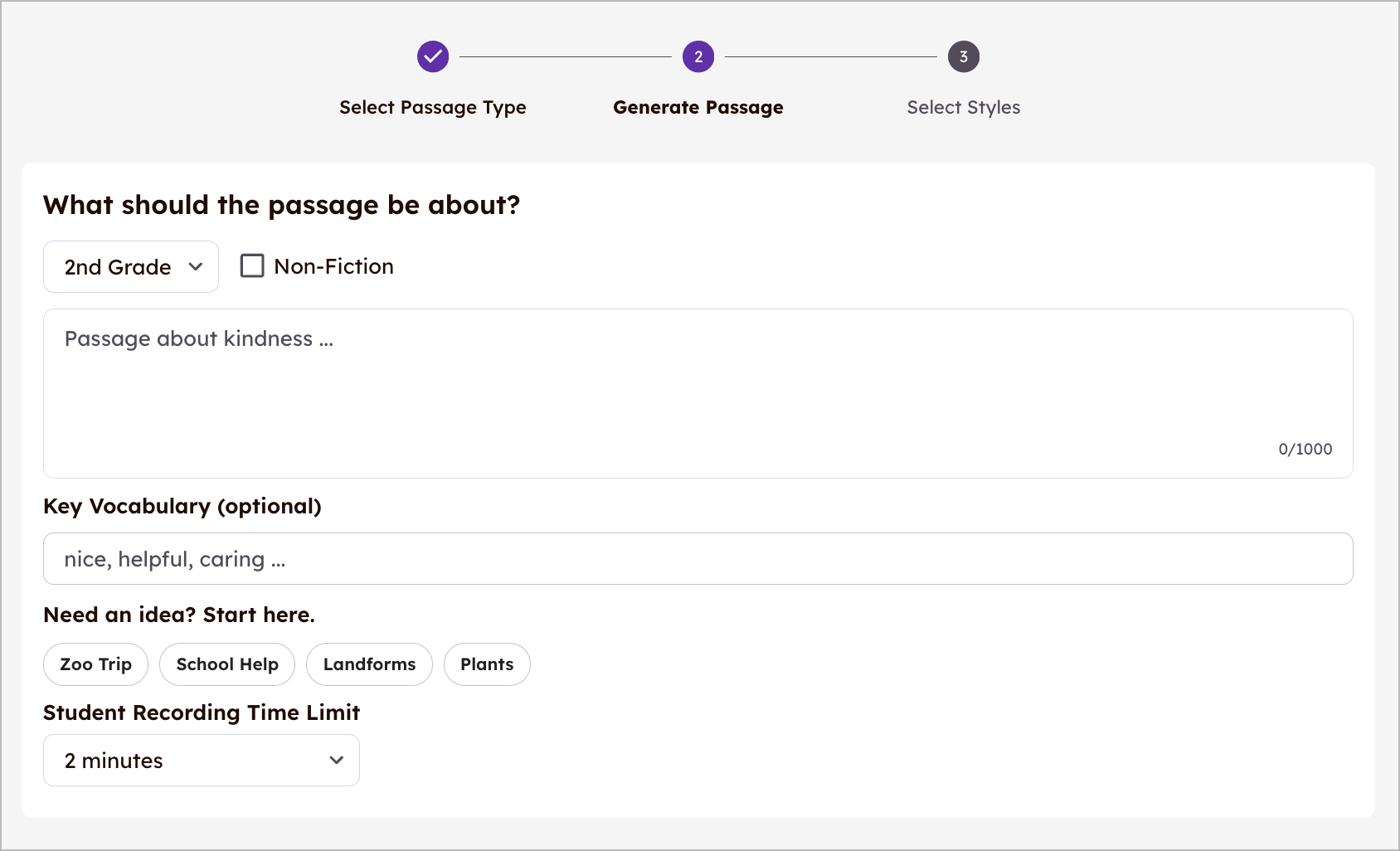Open the 2nd Grade level dropdown

(130, 266)
